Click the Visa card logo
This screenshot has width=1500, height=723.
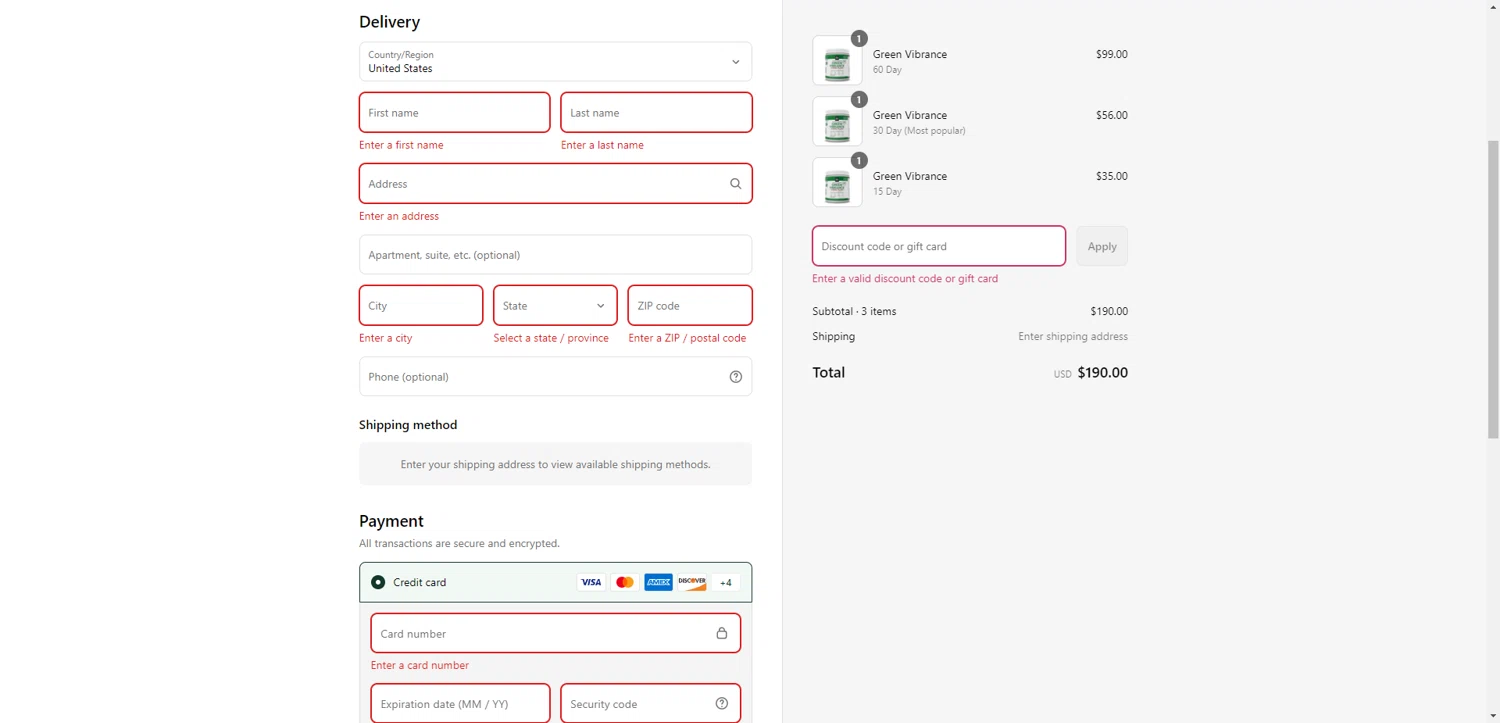[591, 582]
